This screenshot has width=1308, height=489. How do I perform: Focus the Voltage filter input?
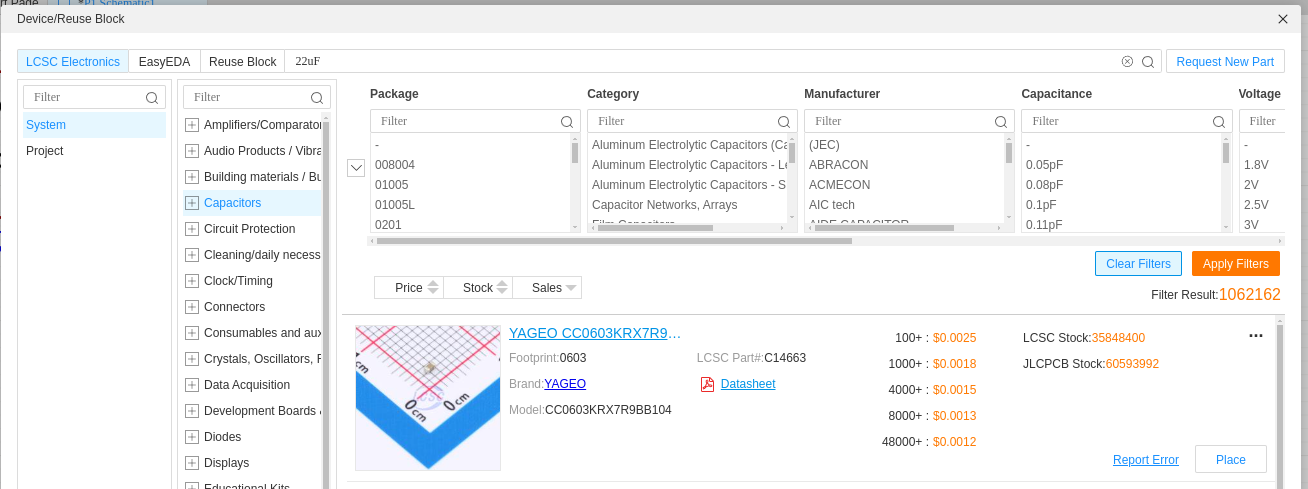[1262, 121]
